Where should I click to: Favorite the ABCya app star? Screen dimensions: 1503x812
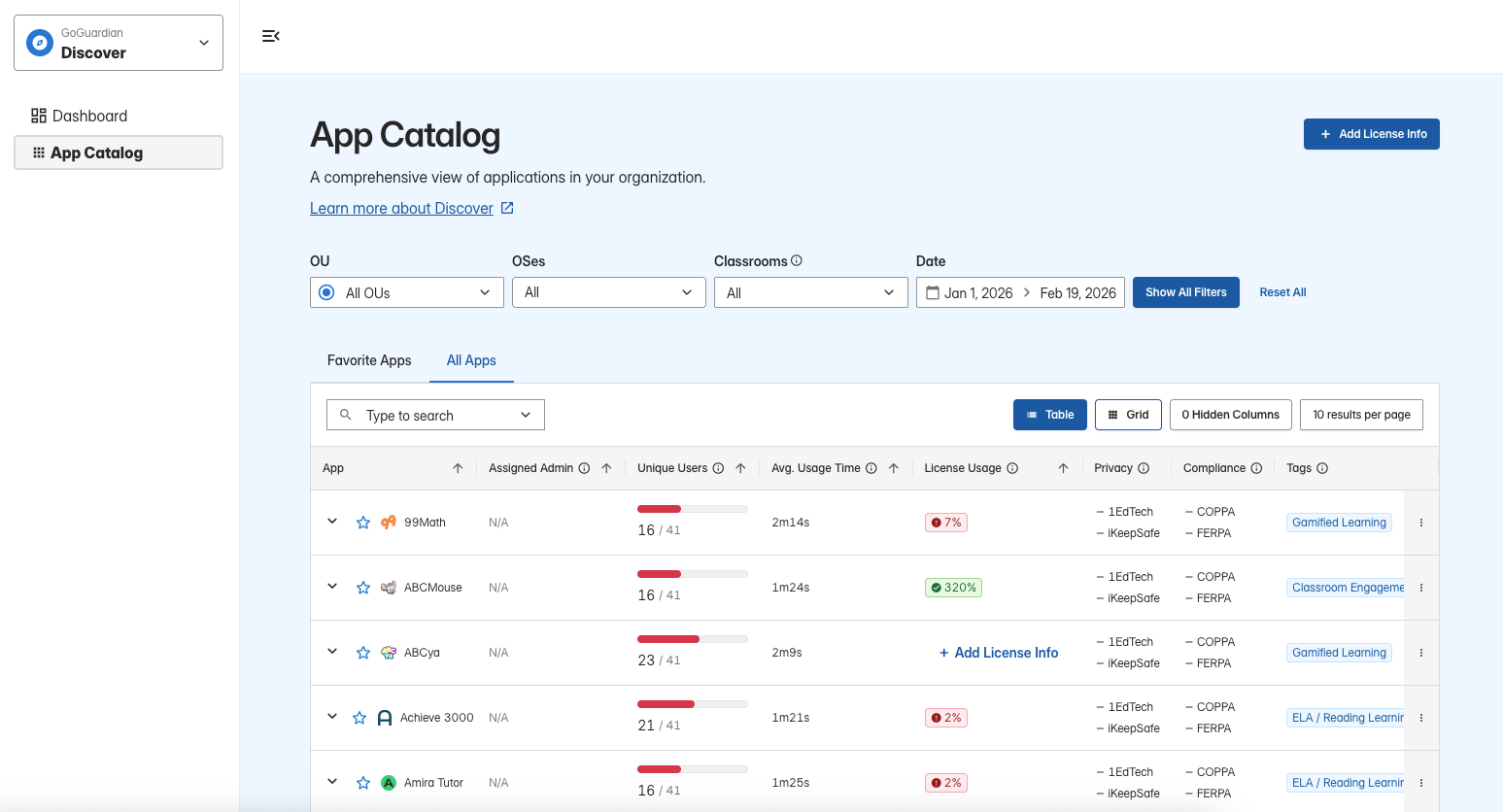(x=363, y=653)
